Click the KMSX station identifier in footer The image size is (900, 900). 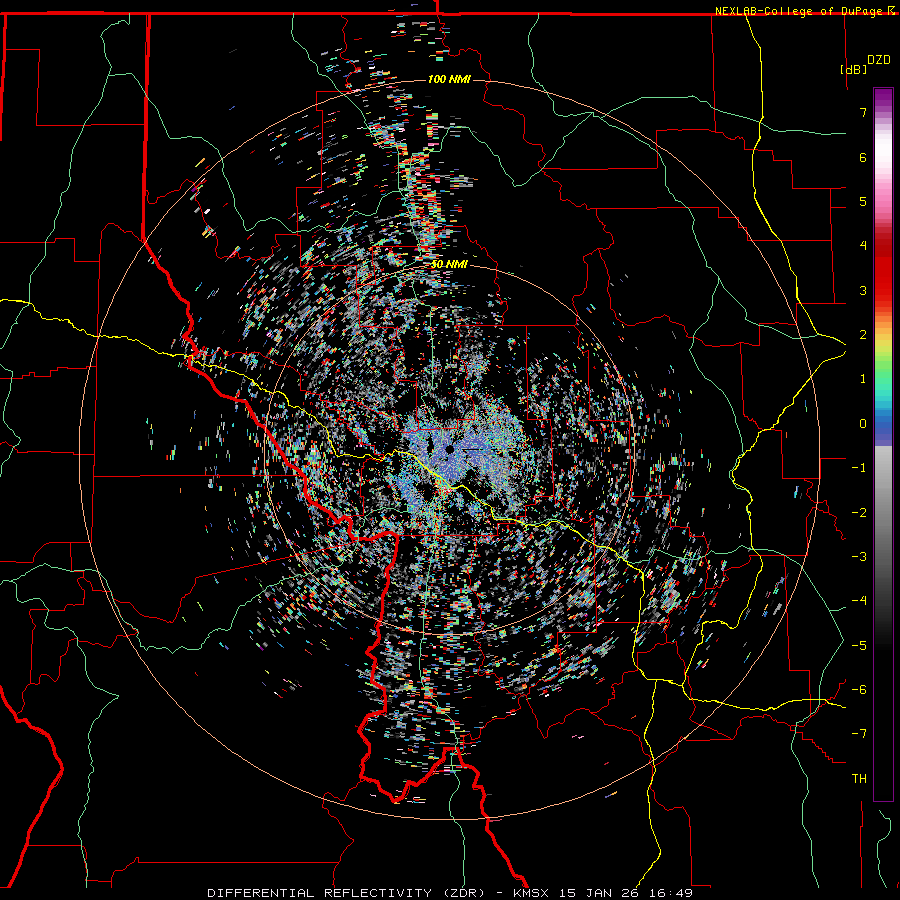click(x=531, y=893)
